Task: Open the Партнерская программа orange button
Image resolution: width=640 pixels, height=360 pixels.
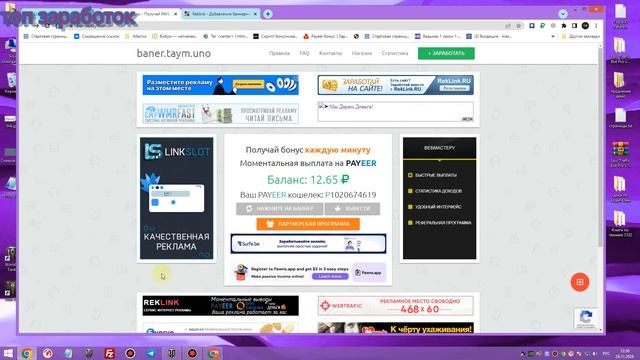Action: (x=308, y=224)
